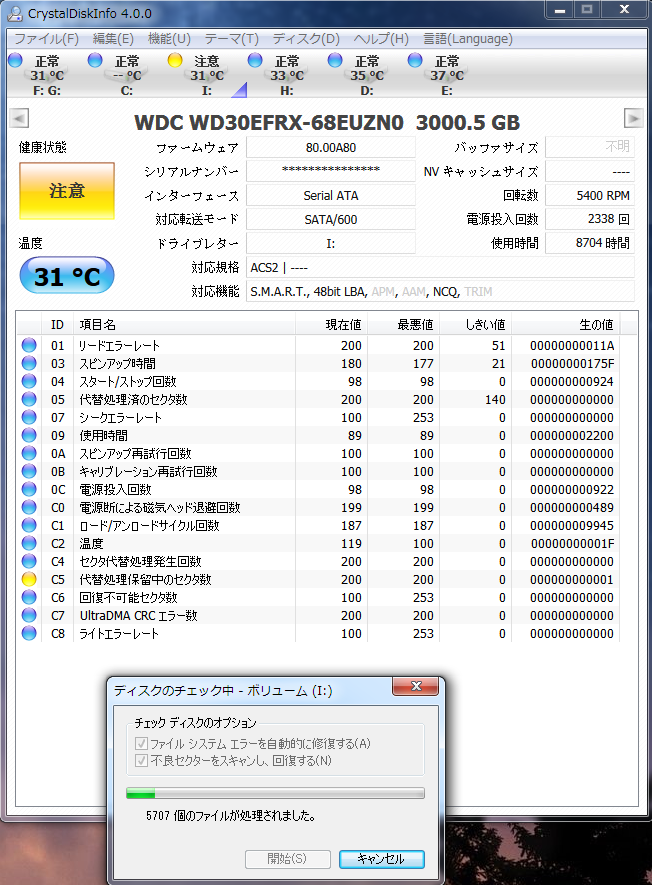
Task: Click the disabled 開始(S) button
Action: tap(287, 859)
